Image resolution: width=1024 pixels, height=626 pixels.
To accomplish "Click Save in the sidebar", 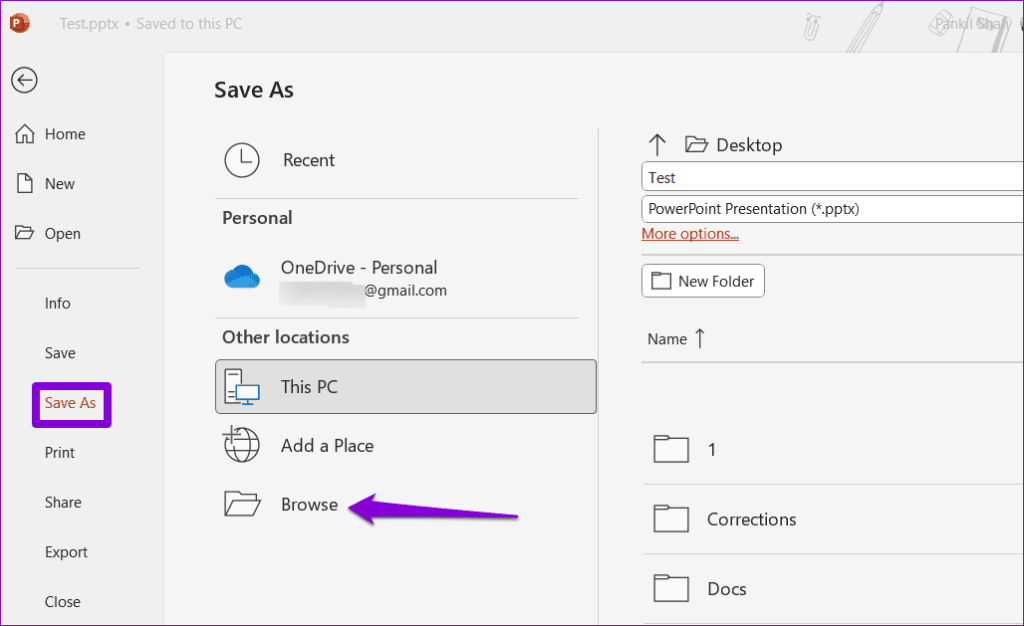I will pos(60,352).
